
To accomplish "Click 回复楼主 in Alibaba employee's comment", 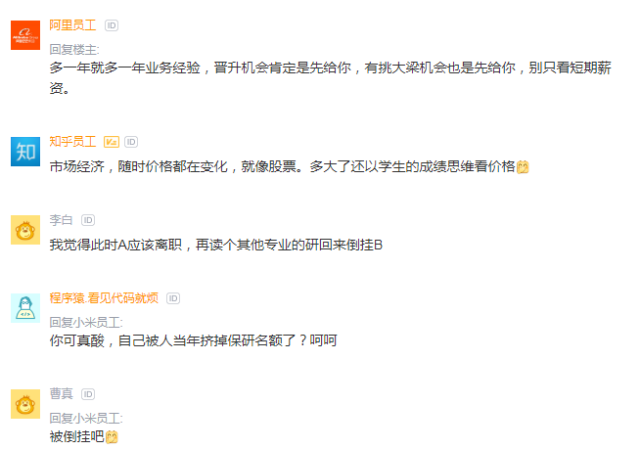I will click(74, 50).
